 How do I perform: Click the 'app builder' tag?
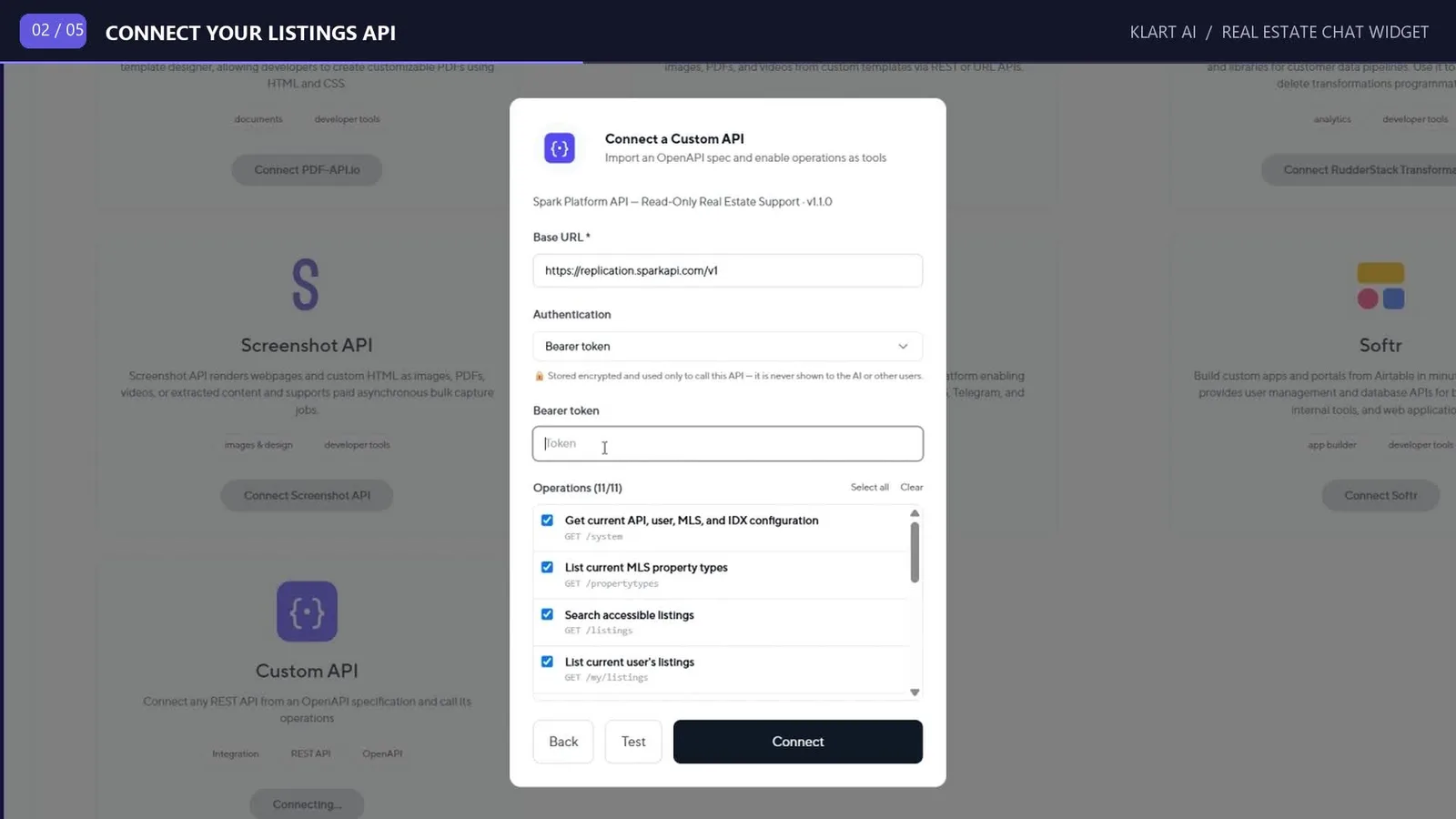coord(1332,445)
